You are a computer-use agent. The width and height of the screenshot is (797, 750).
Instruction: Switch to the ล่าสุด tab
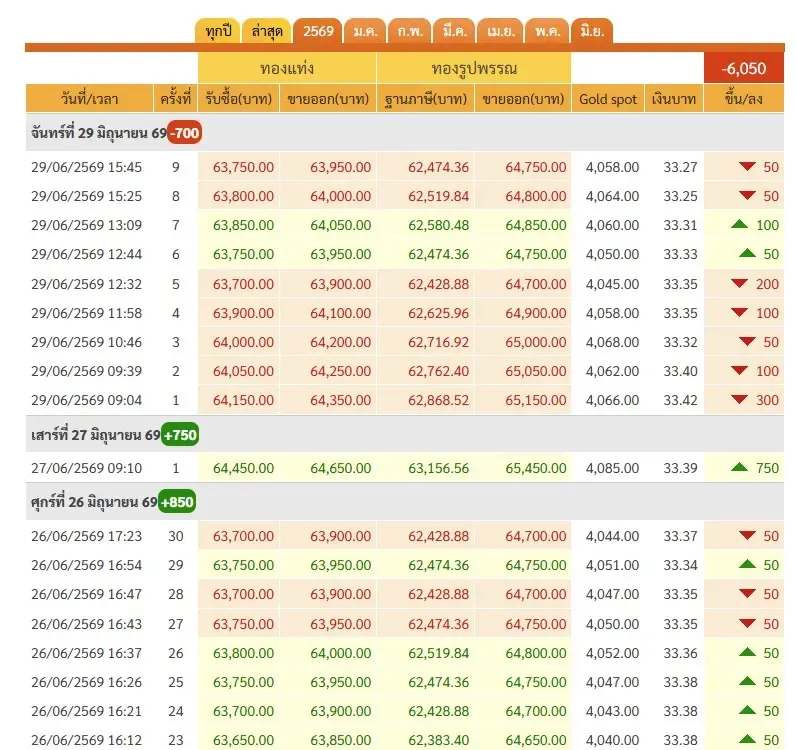tap(267, 32)
